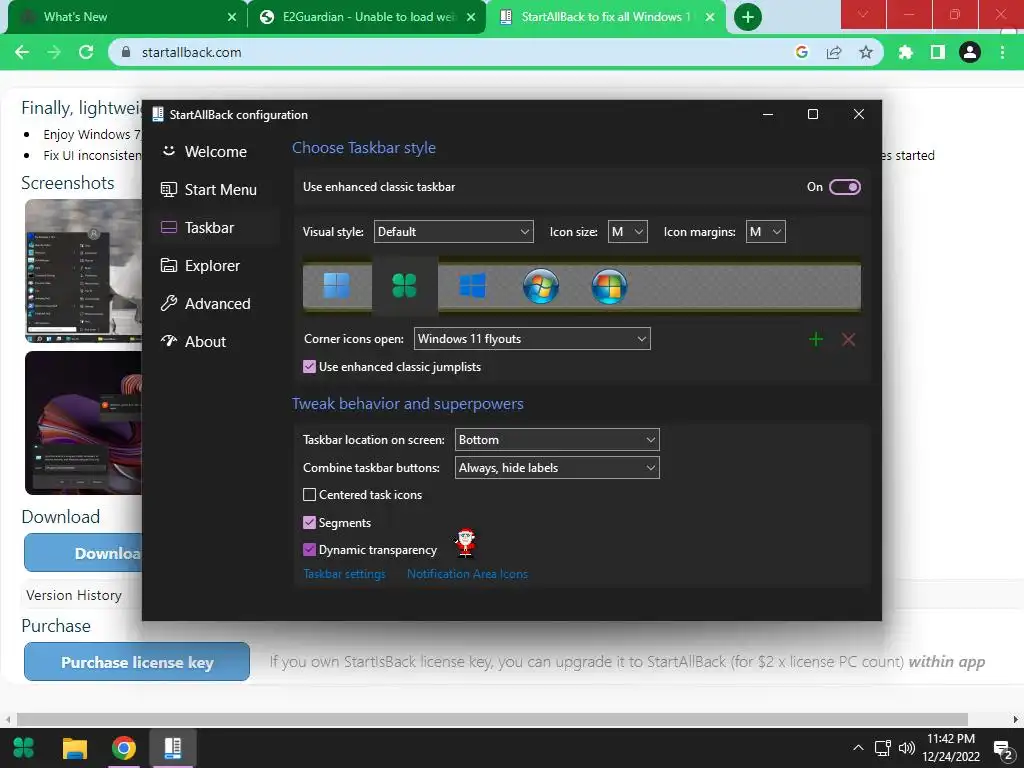Screen dimensions: 1024x768
Task: Go back using Chrome's back arrow
Action: 22,52
